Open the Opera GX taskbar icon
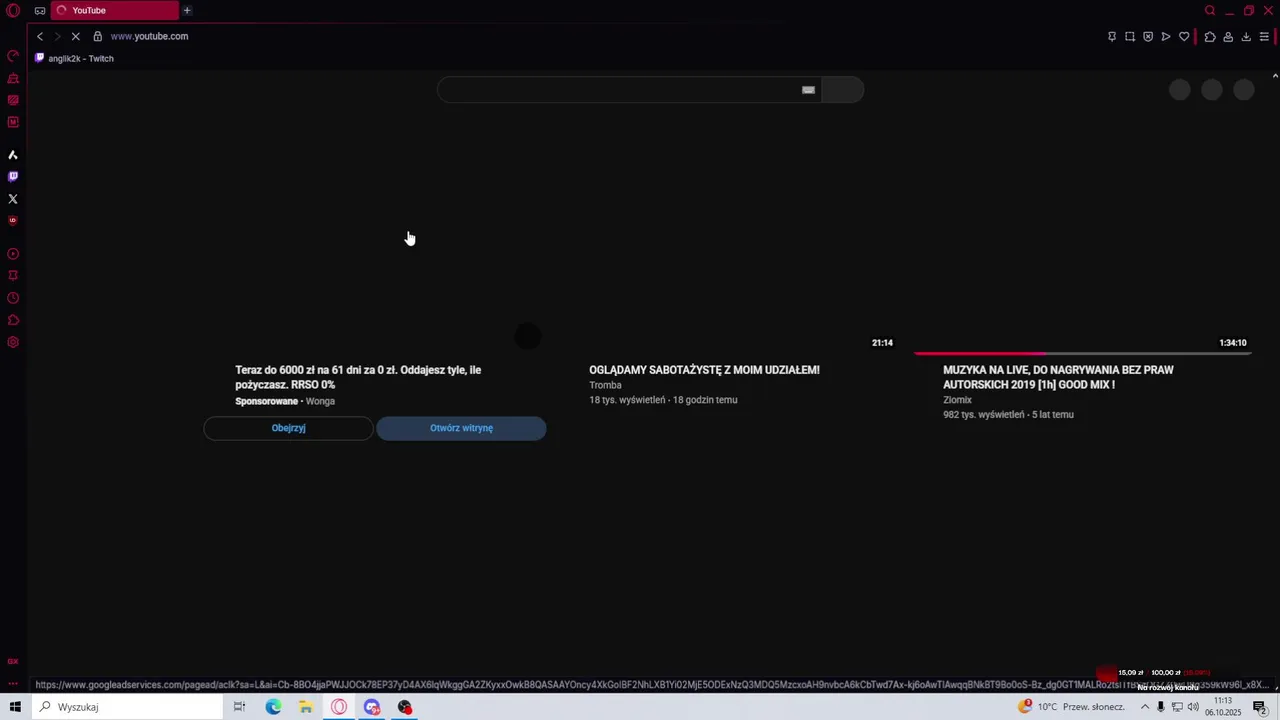1280x720 pixels. point(339,707)
